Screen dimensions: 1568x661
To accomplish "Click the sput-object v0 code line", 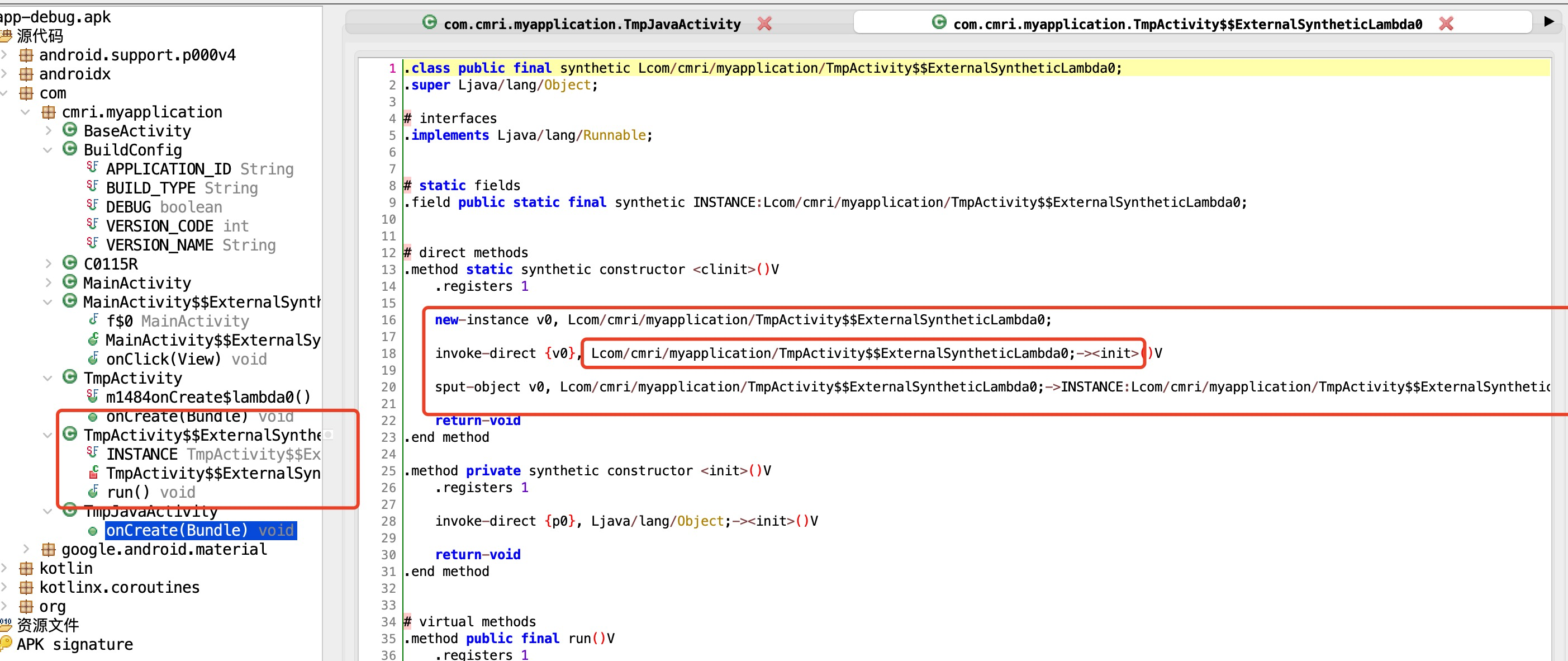I will click(992, 387).
